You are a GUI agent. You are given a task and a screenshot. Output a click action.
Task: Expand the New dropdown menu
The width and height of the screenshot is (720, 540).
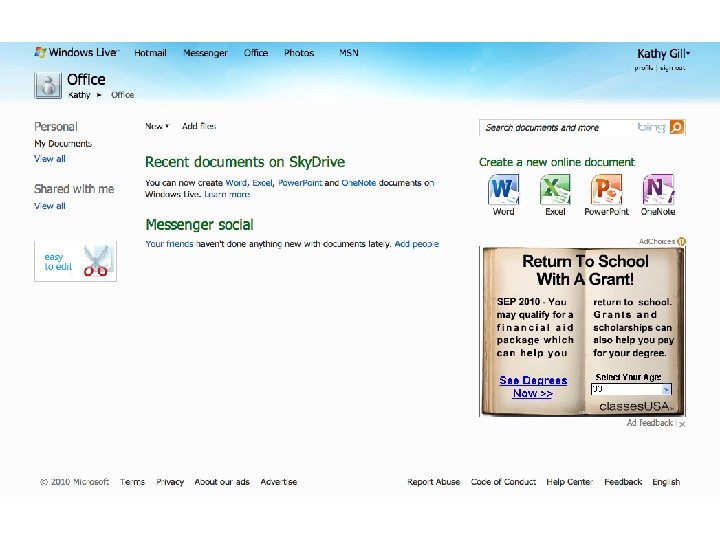157,126
